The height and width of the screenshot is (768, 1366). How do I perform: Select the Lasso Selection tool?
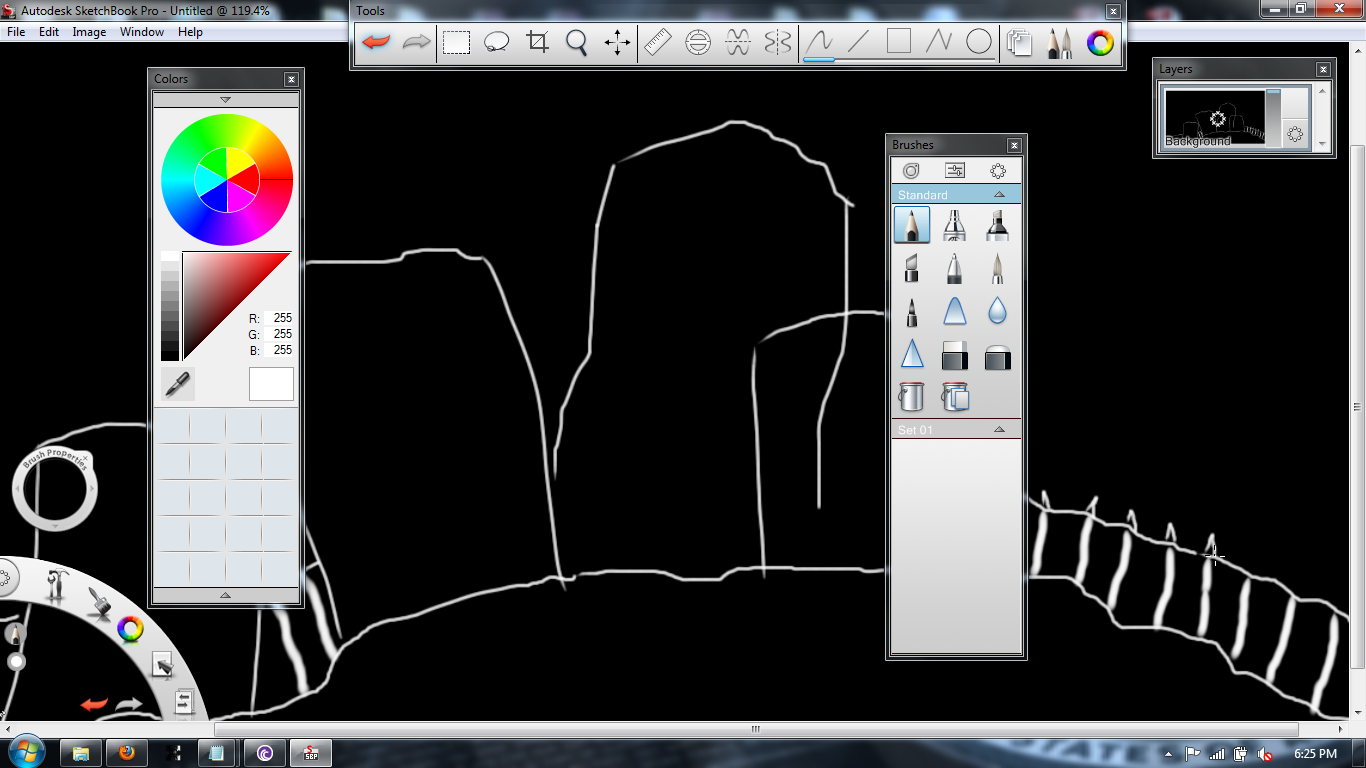coord(497,42)
